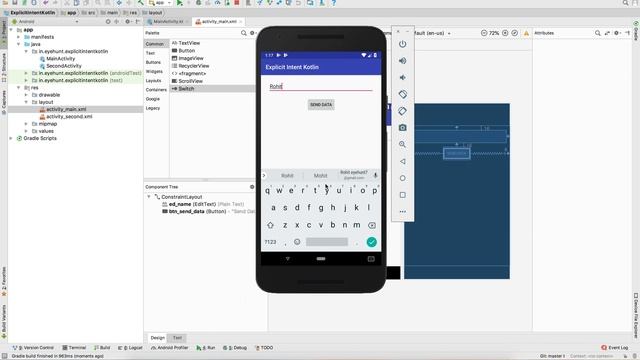Click the design warning triangle icon
640x360 pixels.
pos(526,33)
